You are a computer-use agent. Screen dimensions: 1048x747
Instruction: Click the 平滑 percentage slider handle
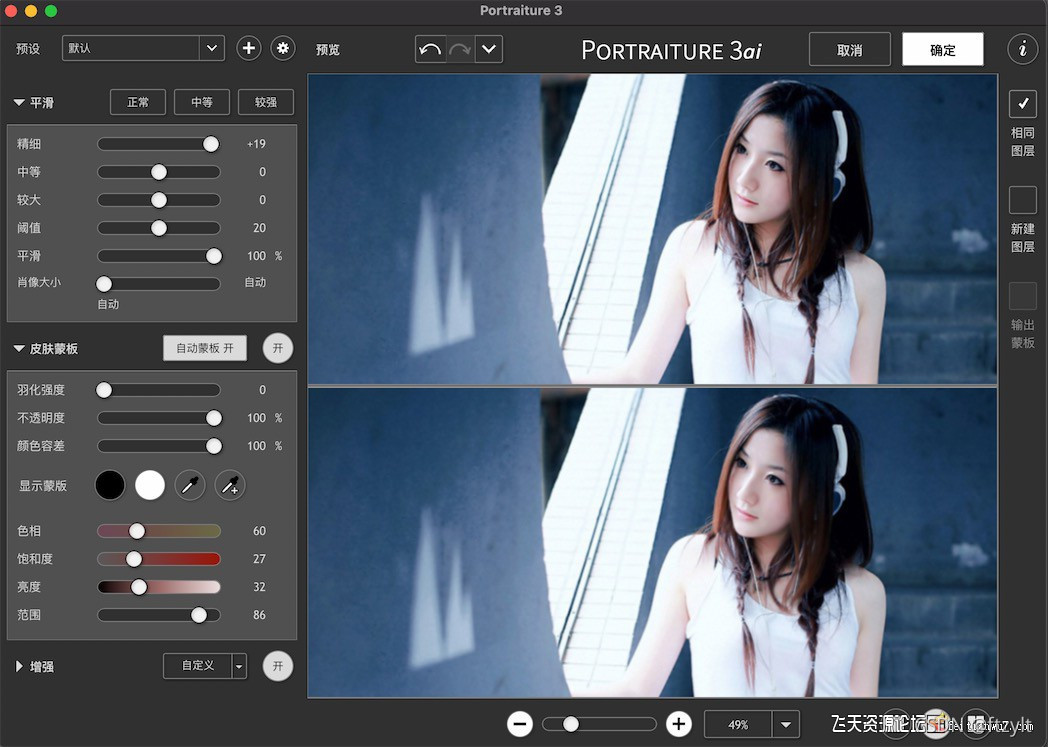point(214,256)
